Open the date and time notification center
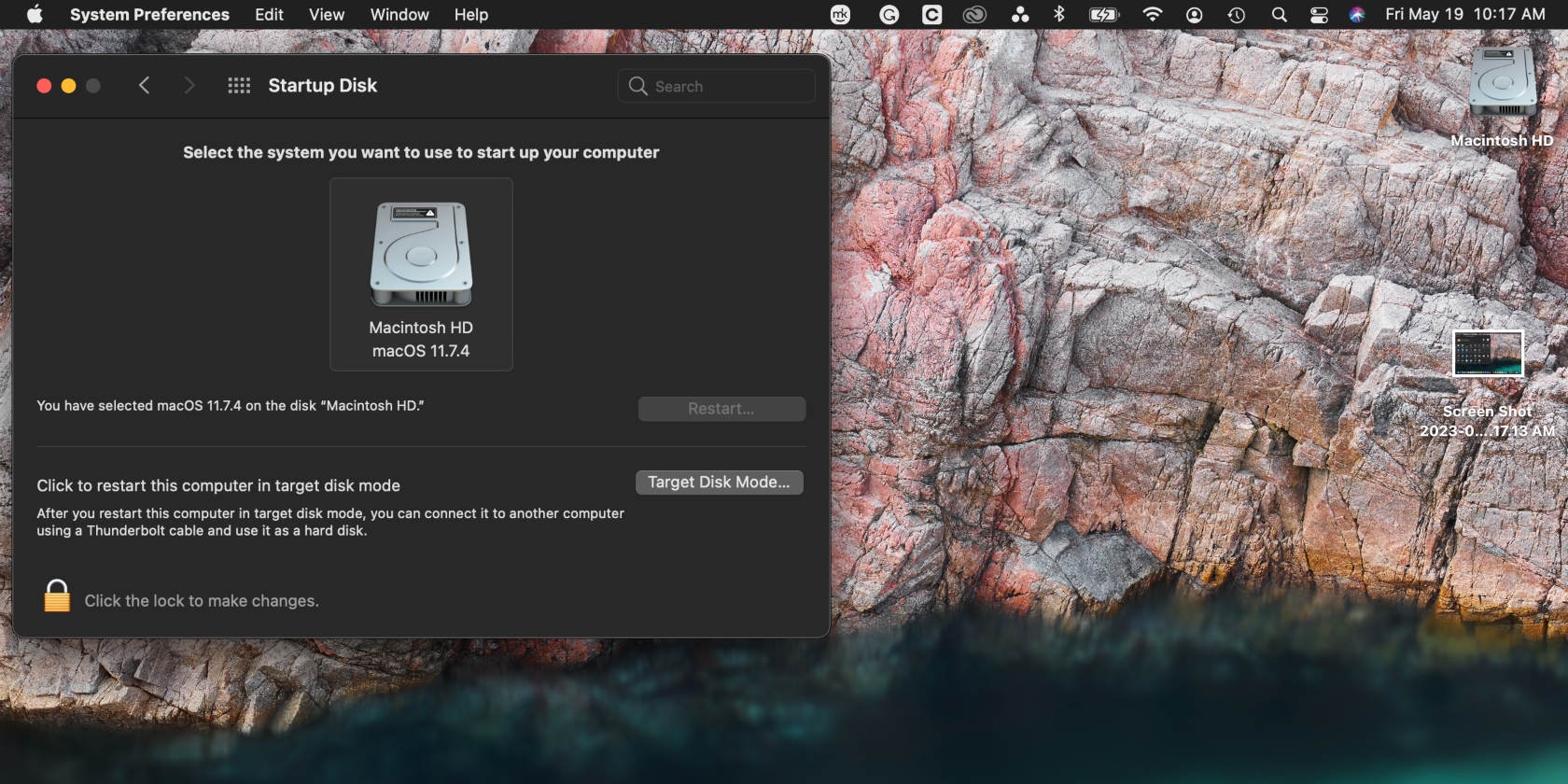This screenshot has height=784, width=1568. coord(1464,14)
